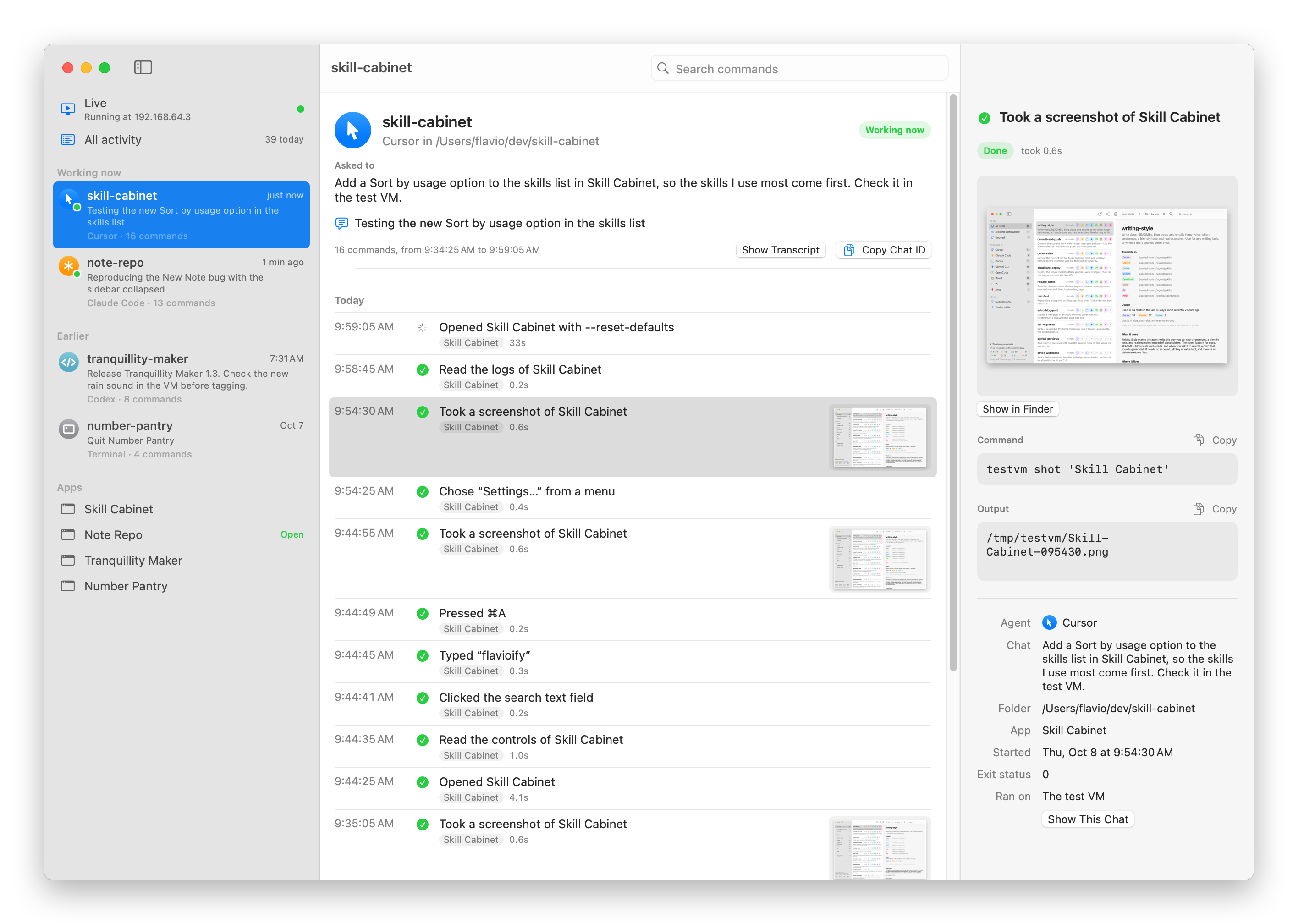Click the All activity list icon
This screenshot has height=924, width=1298.
68,140
